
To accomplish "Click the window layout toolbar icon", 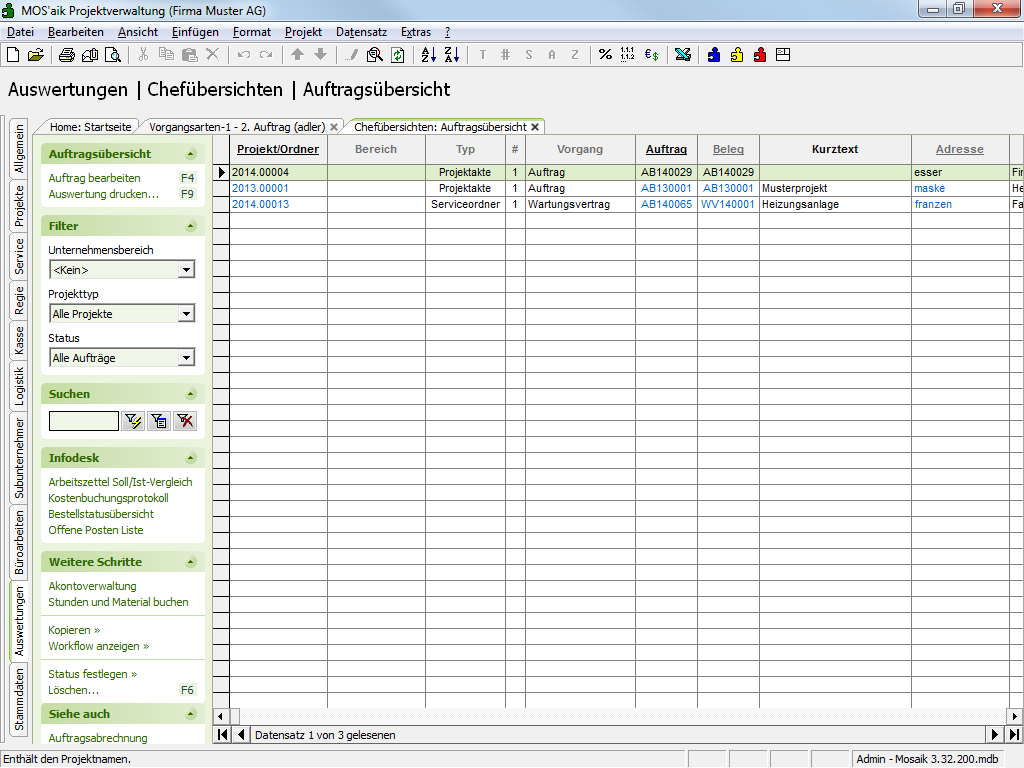I will coord(783,55).
